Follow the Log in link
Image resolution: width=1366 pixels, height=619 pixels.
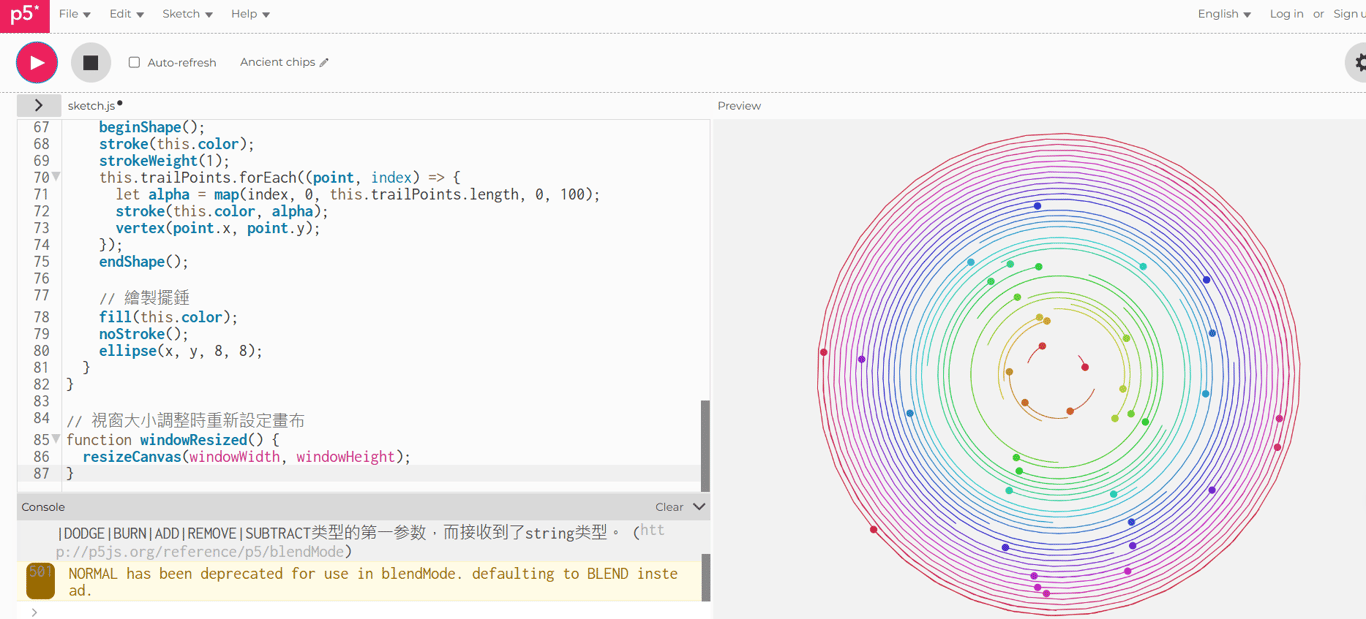click(1286, 14)
